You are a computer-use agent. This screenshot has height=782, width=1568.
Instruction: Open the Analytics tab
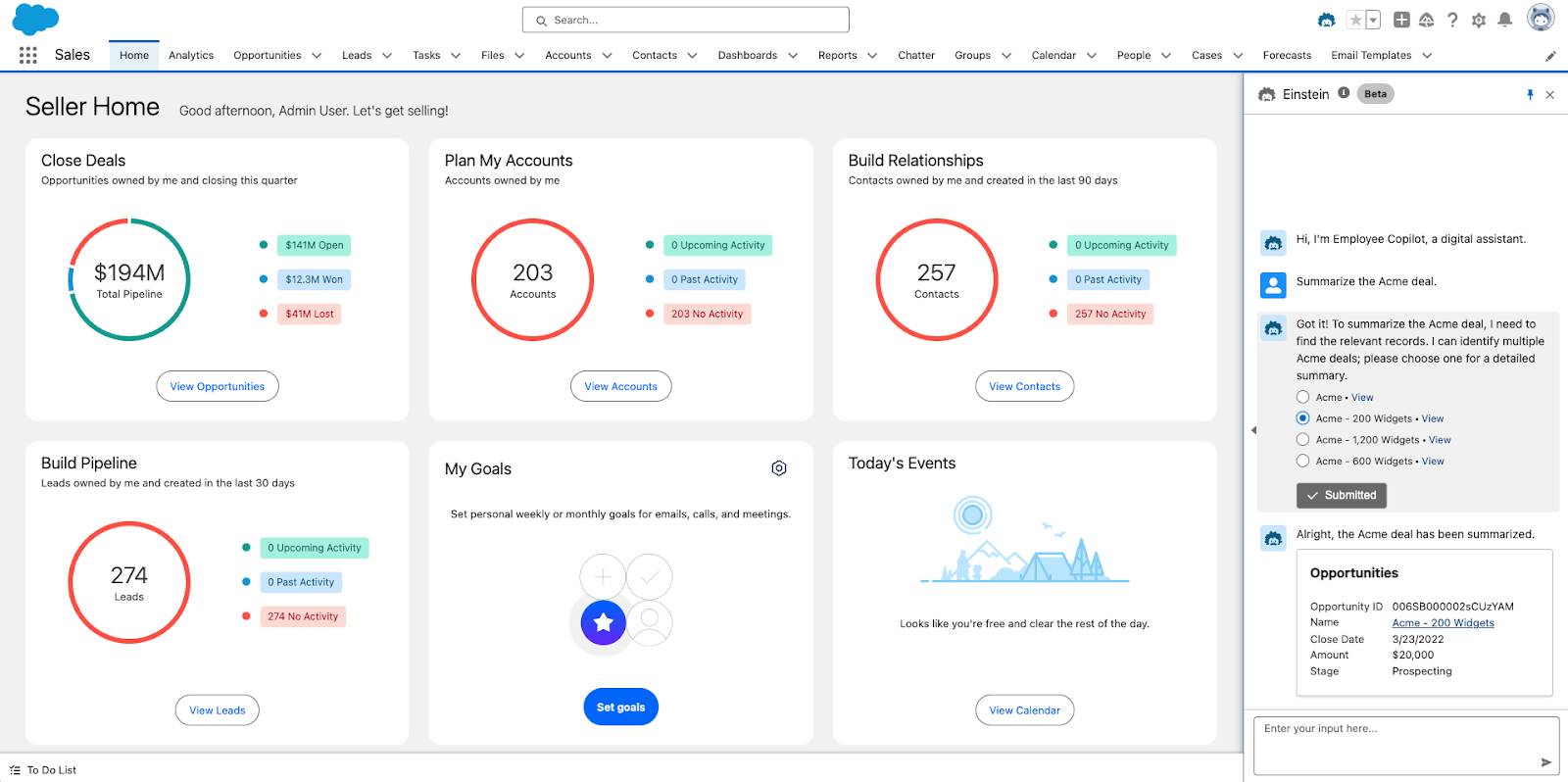pos(191,56)
